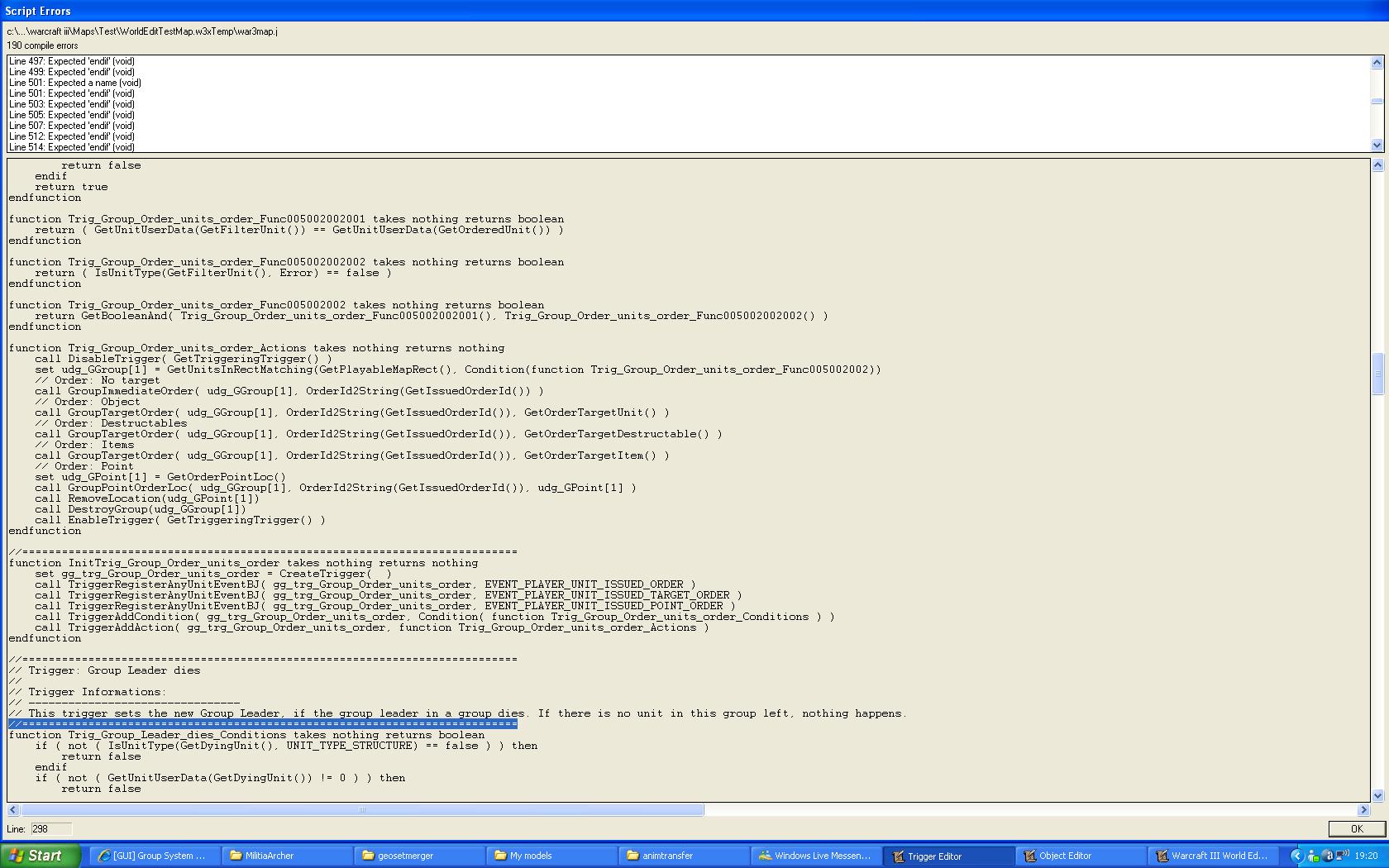
Task: Click error list scrollbar up arrow
Action: click(x=1377, y=62)
